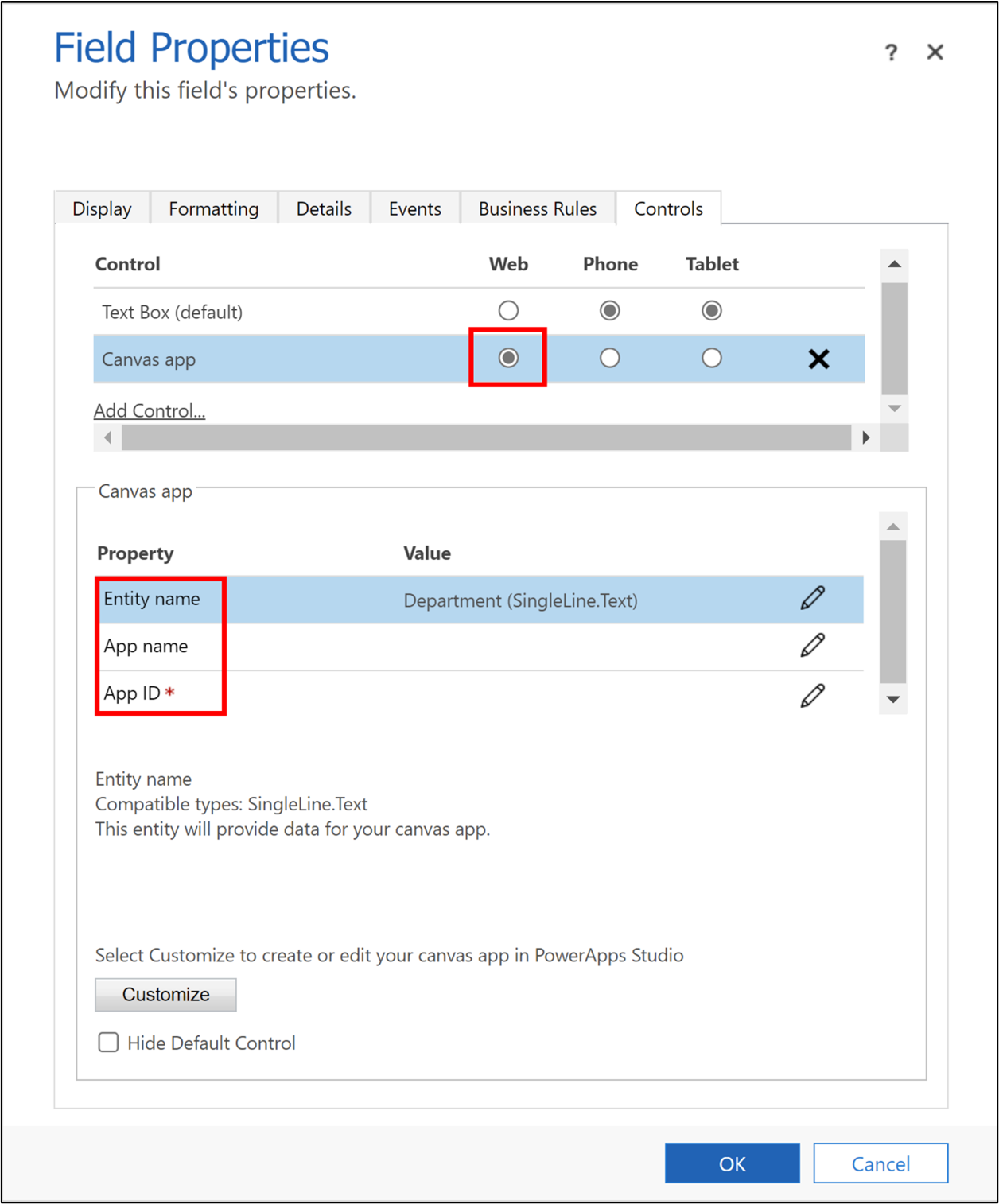Click the up arrow on control list scrollbar
The height and width of the screenshot is (1204, 999).
pos(895,262)
